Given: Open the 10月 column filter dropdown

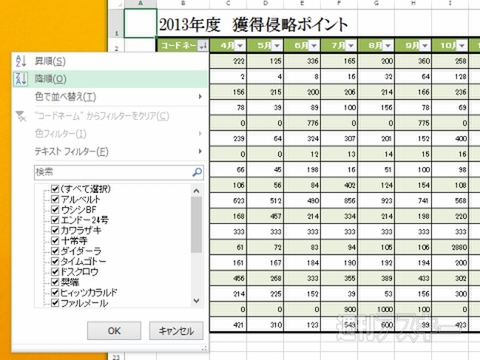Looking at the screenshot, I should [462, 45].
